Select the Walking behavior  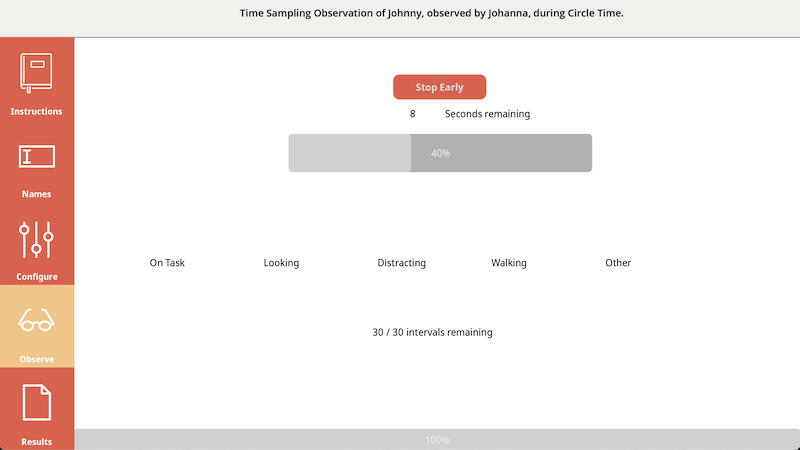[x=508, y=263]
